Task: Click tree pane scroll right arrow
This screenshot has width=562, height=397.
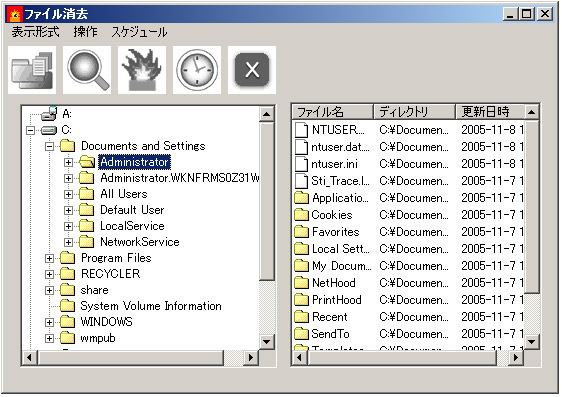Action: (x=251, y=357)
